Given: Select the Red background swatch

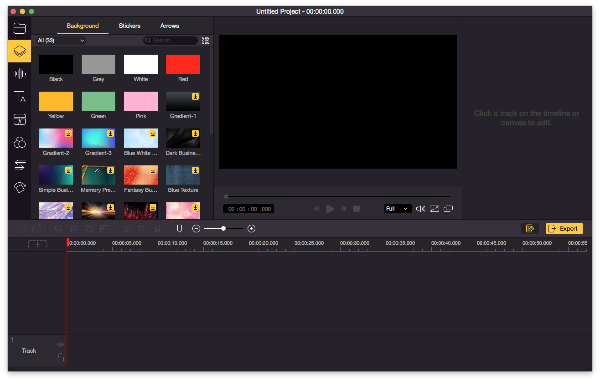Looking at the screenshot, I should click(183, 64).
